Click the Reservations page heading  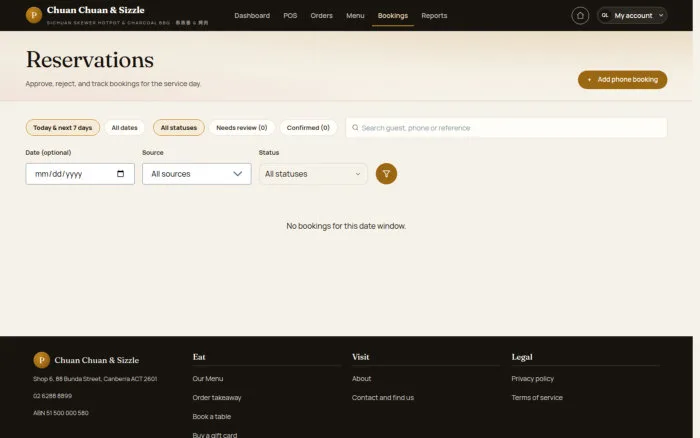(90, 60)
